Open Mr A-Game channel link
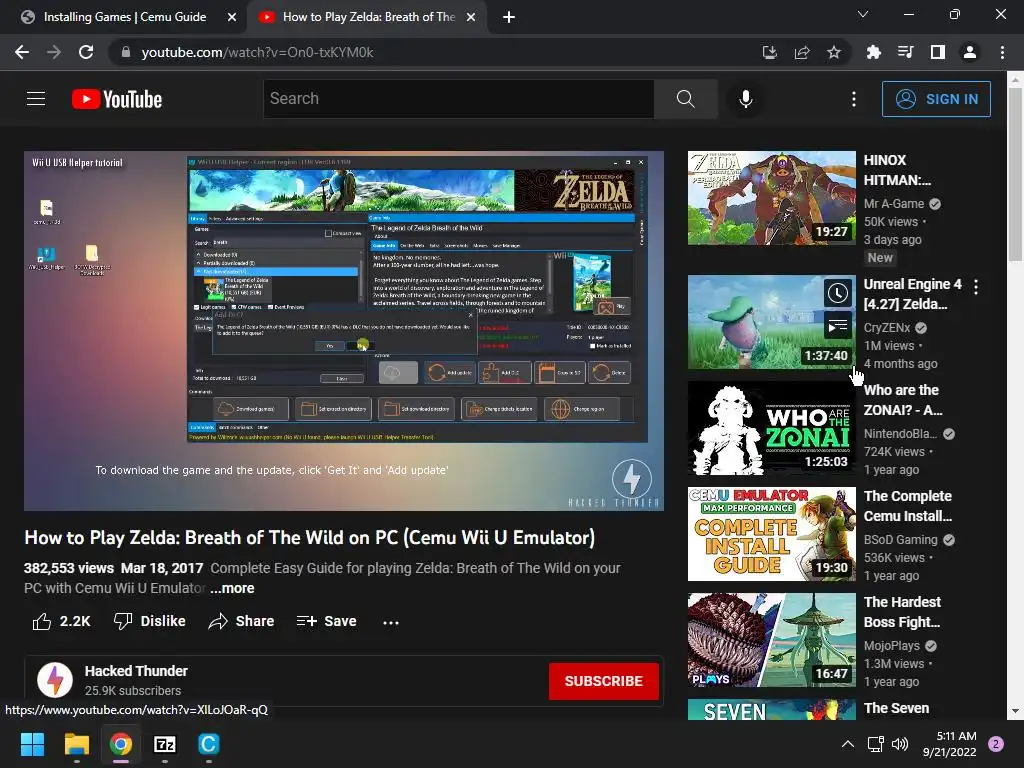1024x768 pixels. [x=894, y=204]
